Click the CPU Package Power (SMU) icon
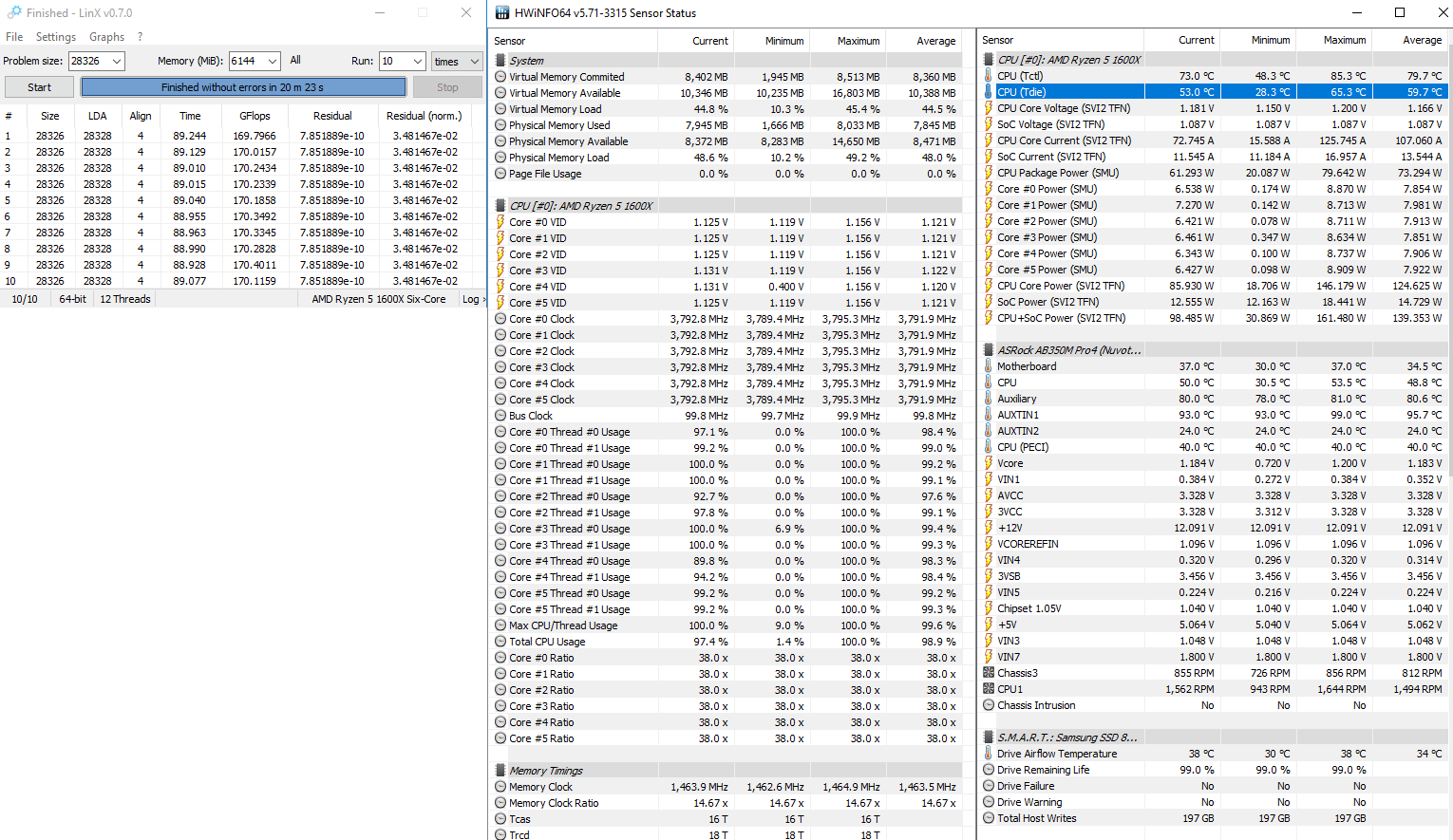 click(989, 173)
